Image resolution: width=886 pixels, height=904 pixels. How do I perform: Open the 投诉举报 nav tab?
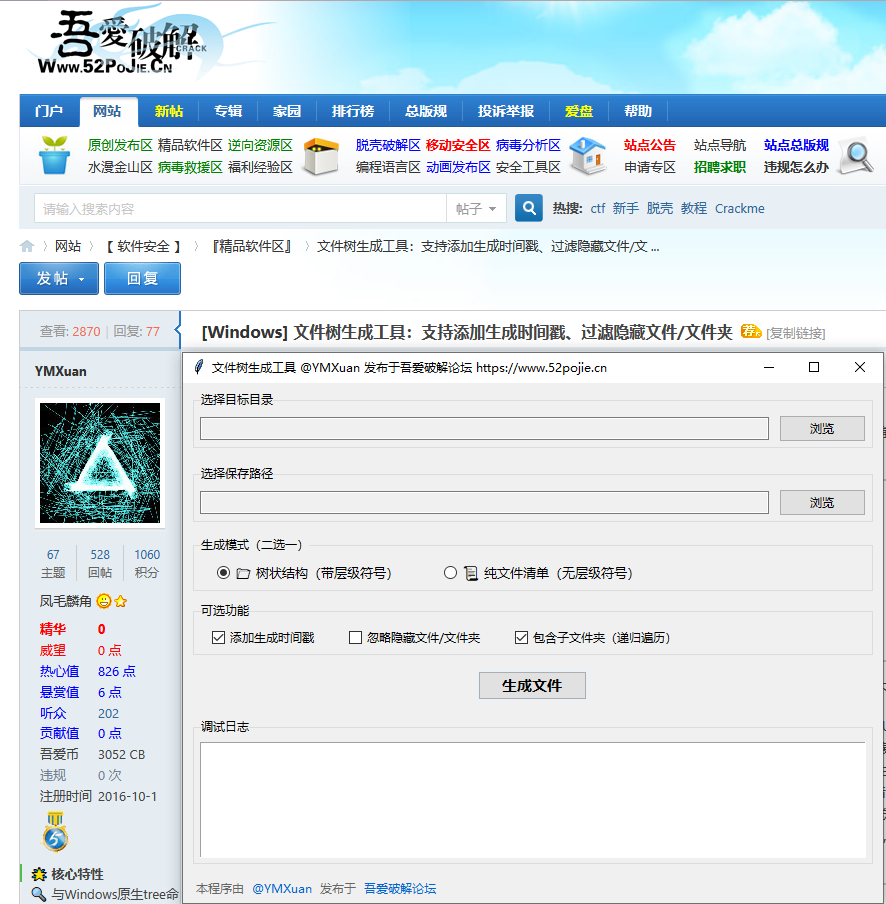click(x=506, y=111)
